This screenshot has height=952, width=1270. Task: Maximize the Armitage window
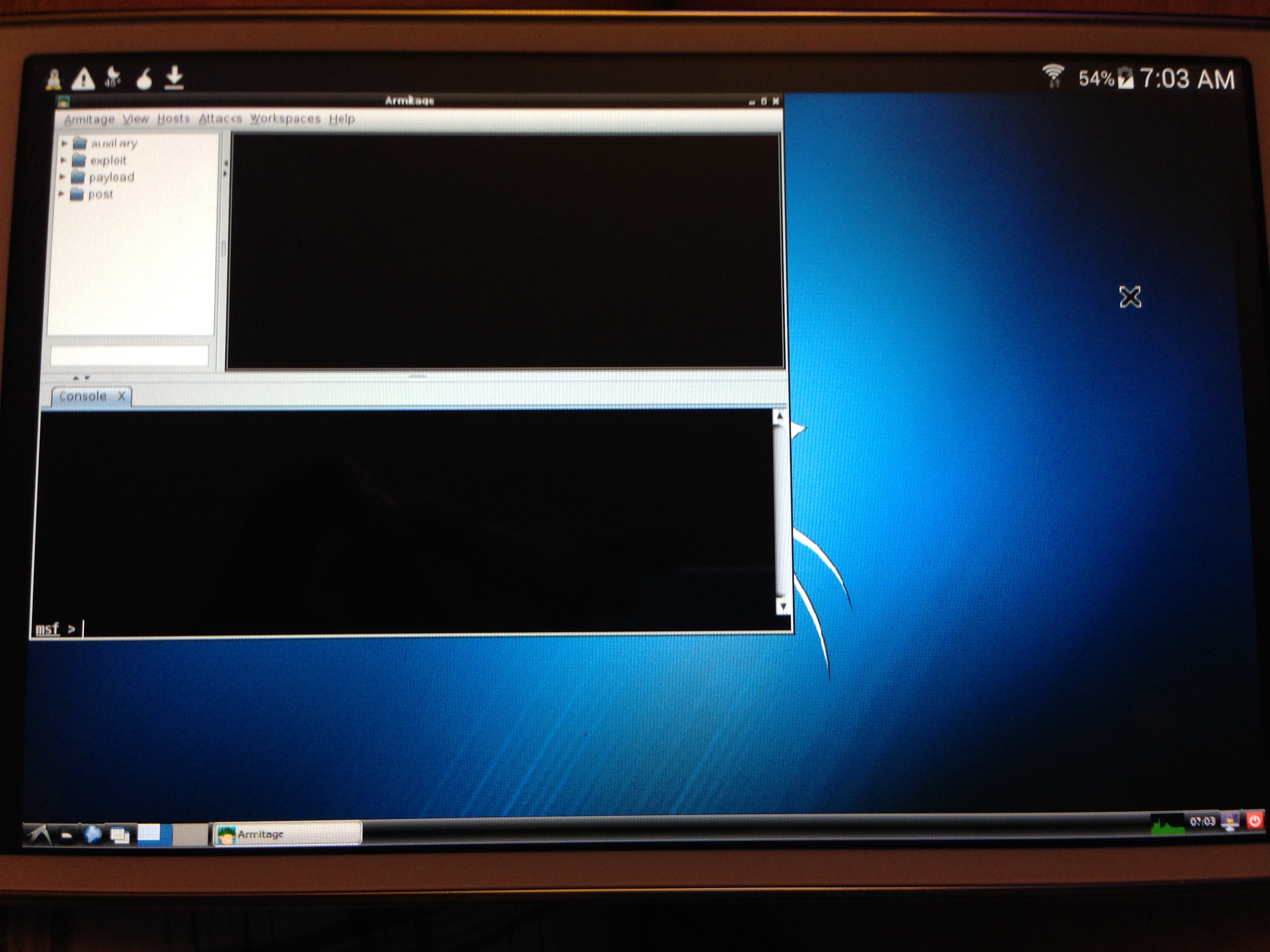(764, 101)
